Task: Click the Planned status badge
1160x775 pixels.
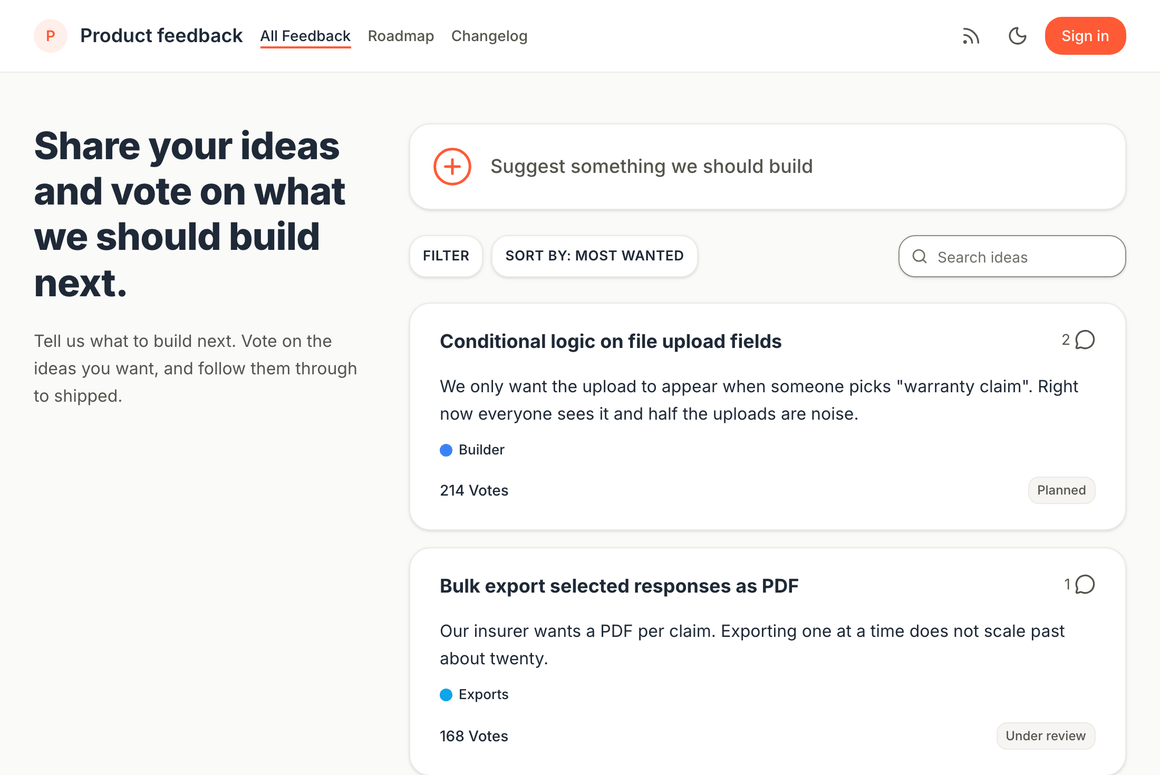Action: click(1062, 490)
